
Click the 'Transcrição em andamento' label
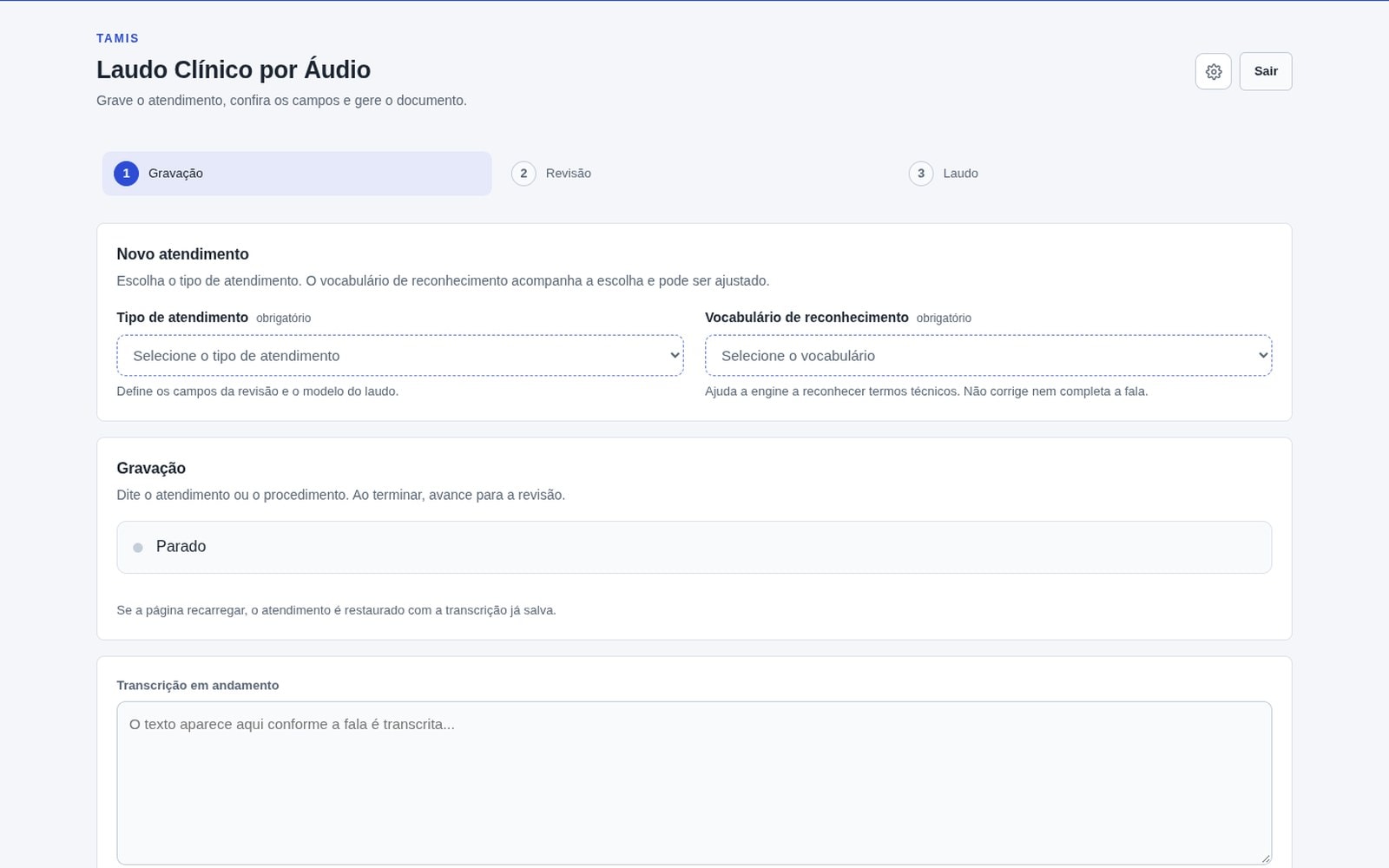tap(198, 686)
